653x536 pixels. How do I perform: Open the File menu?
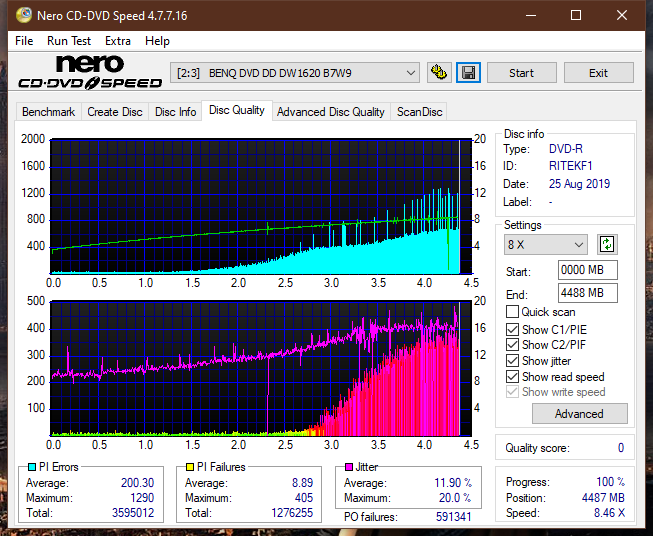pos(24,41)
